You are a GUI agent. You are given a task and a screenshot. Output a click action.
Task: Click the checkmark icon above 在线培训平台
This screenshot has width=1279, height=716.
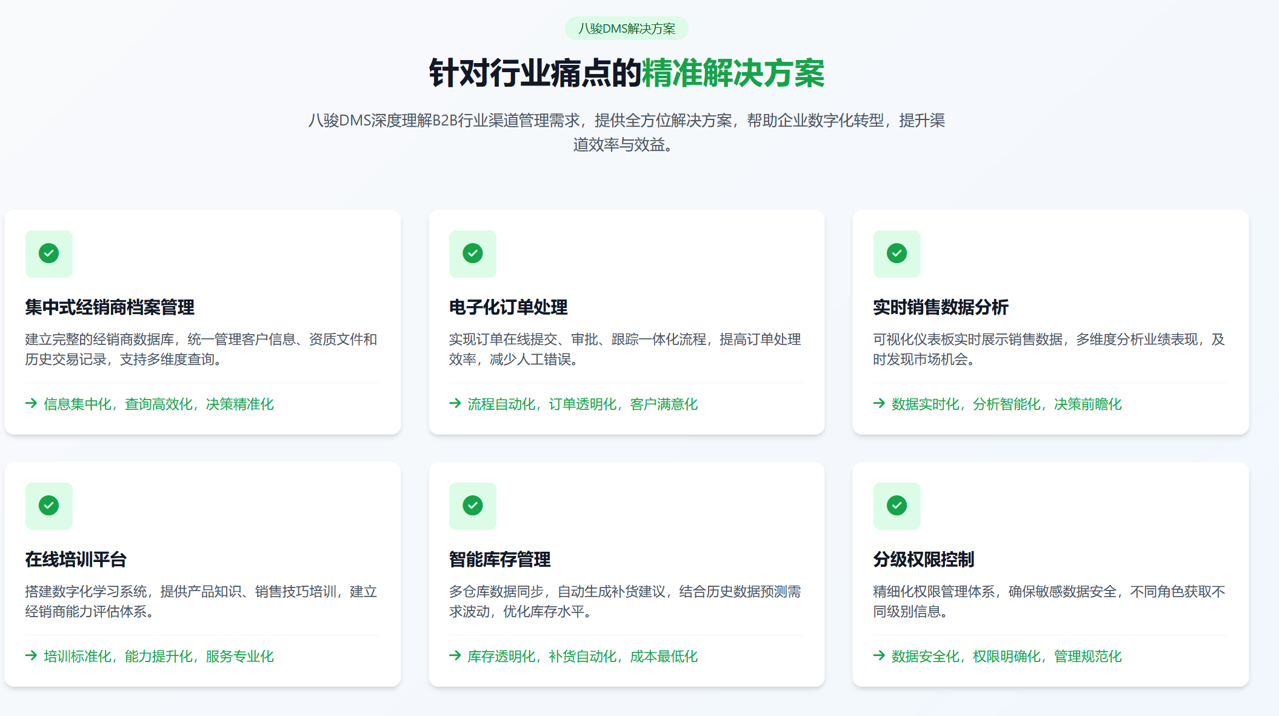tap(49, 506)
